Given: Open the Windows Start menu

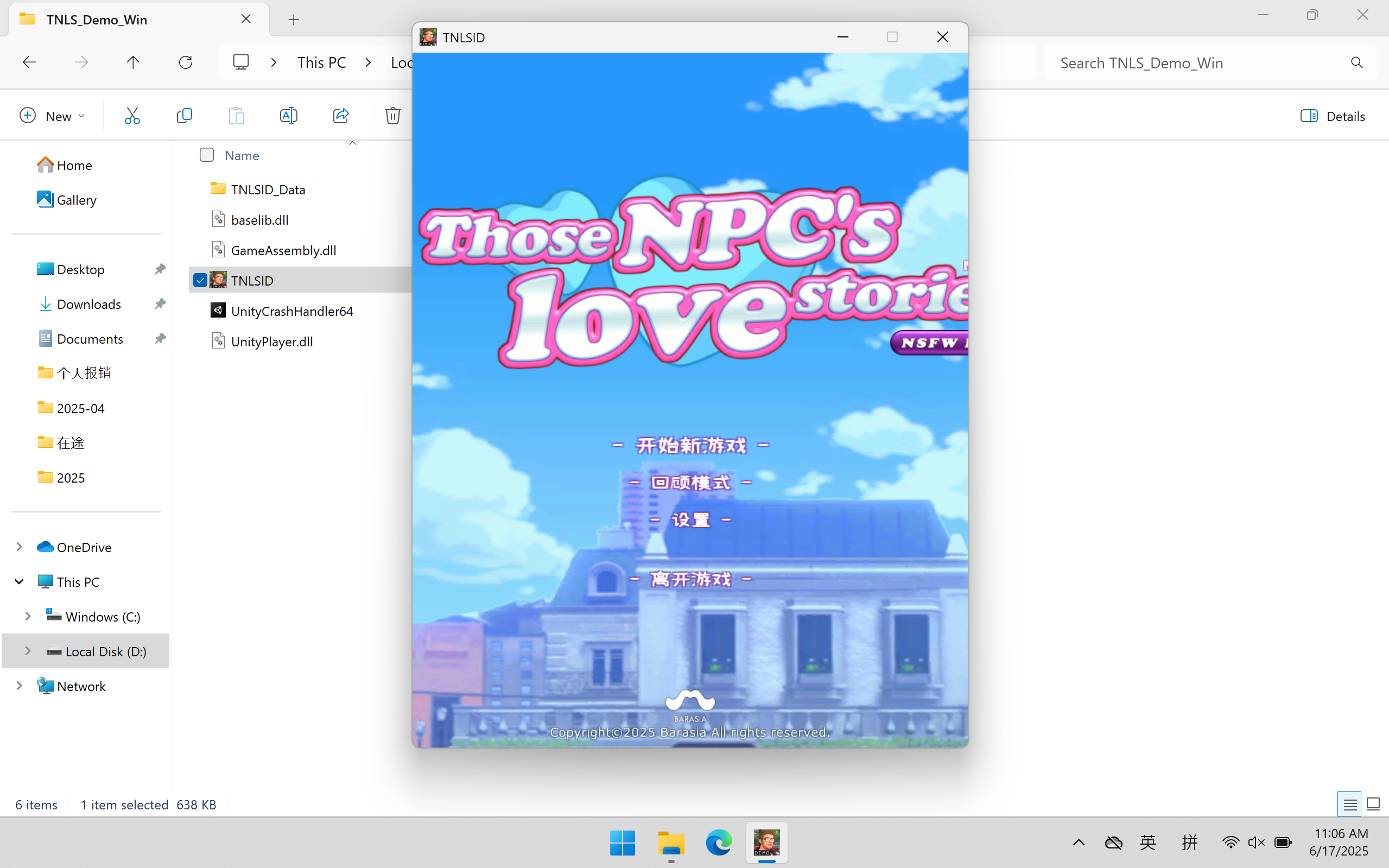Looking at the screenshot, I should (622, 842).
